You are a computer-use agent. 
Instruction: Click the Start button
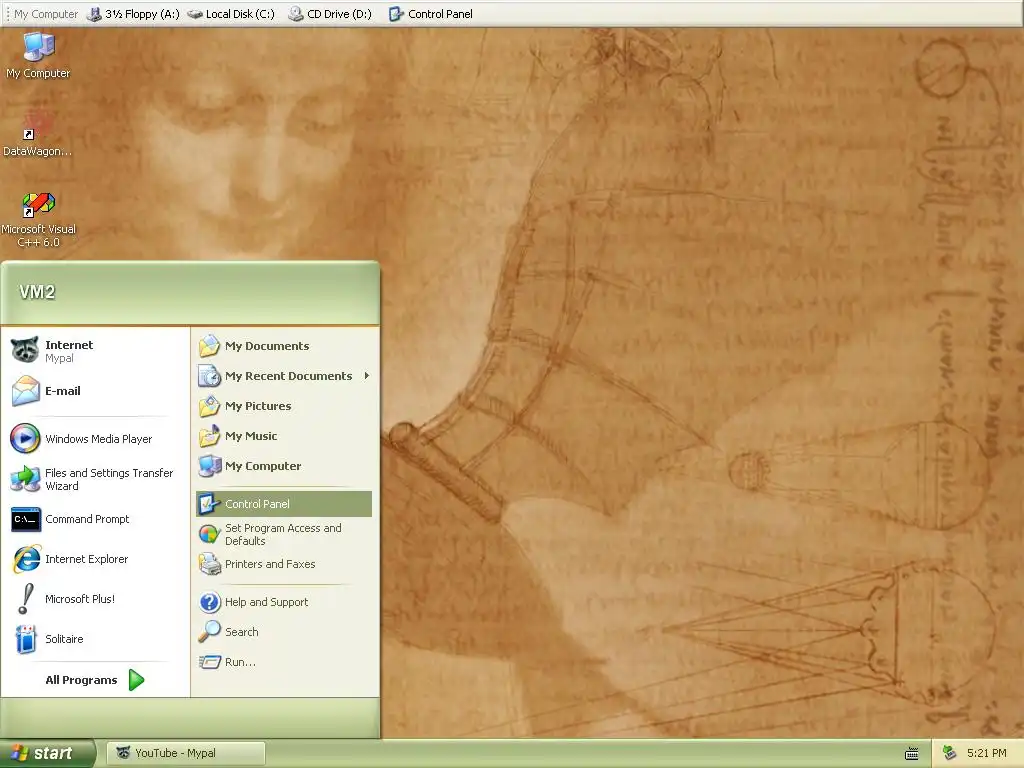pyautogui.click(x=47, y=754)
